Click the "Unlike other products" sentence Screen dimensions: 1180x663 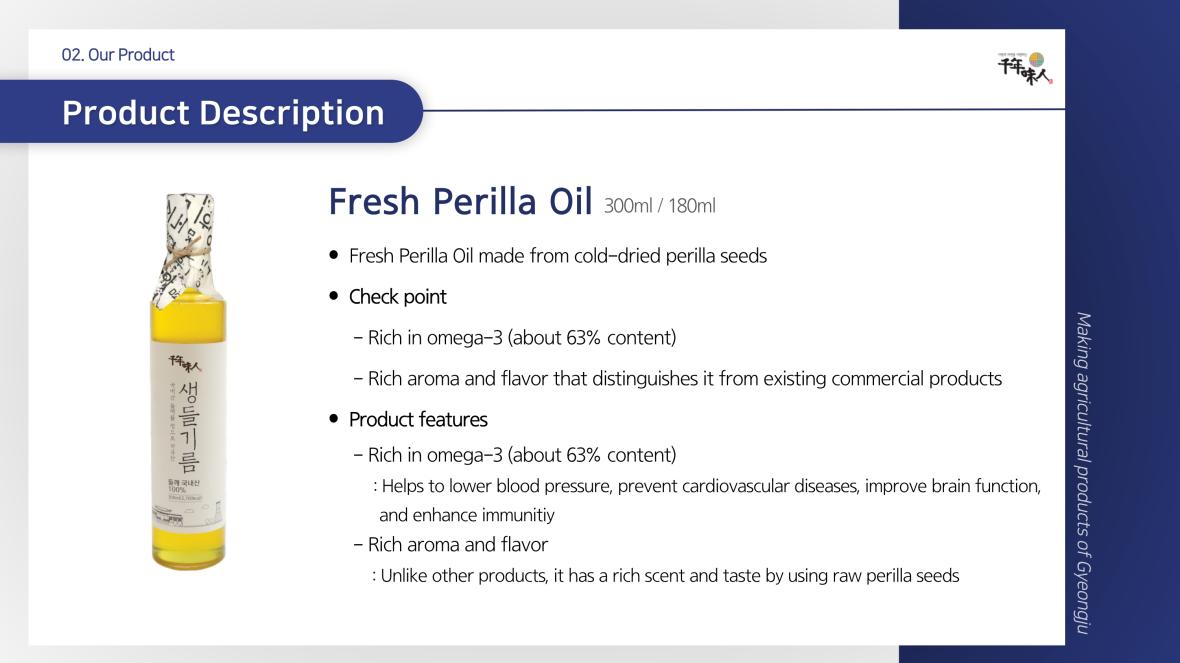click(669, 576)
